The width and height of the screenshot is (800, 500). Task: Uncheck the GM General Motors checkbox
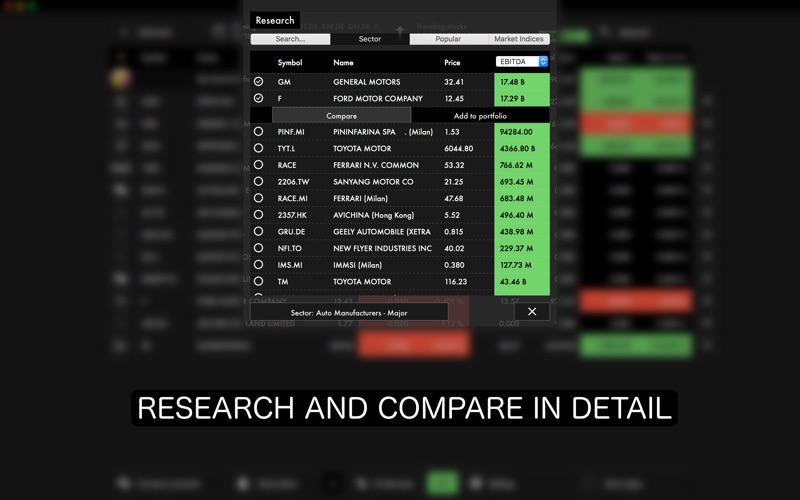[259, 82]
